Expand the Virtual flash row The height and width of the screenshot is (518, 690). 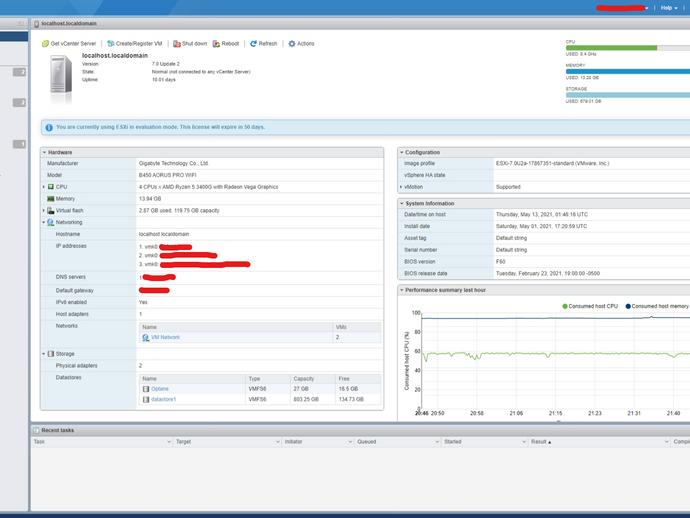44,210
